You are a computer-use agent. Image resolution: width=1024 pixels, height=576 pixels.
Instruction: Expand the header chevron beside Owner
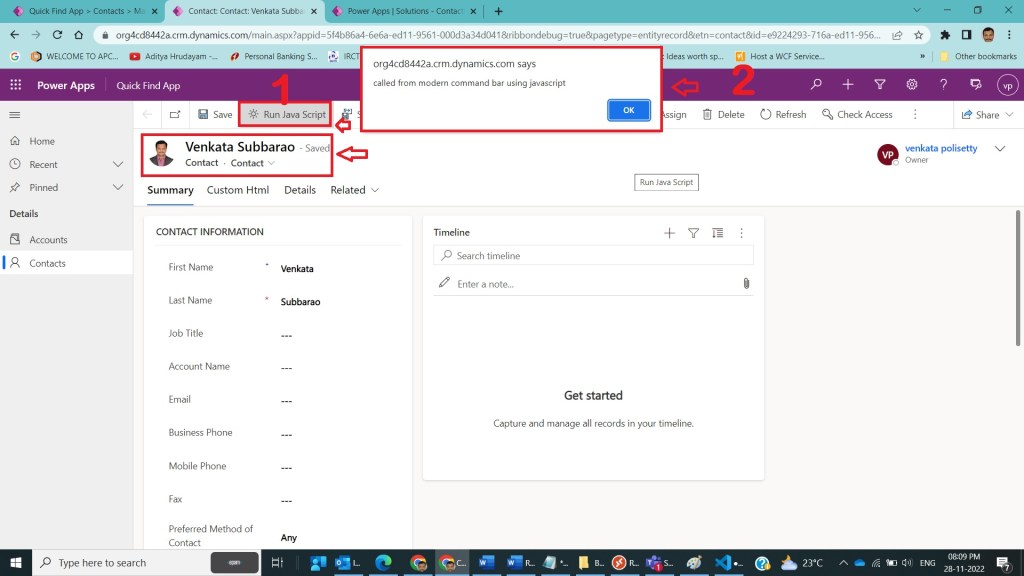pyautogui.click(x=1000, y=149)
